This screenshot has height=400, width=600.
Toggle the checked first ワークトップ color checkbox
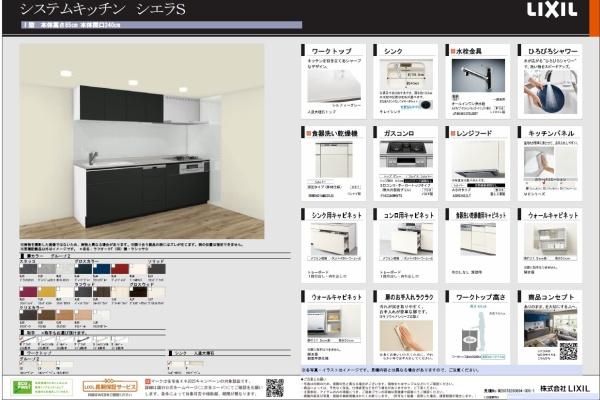[21, 363]
